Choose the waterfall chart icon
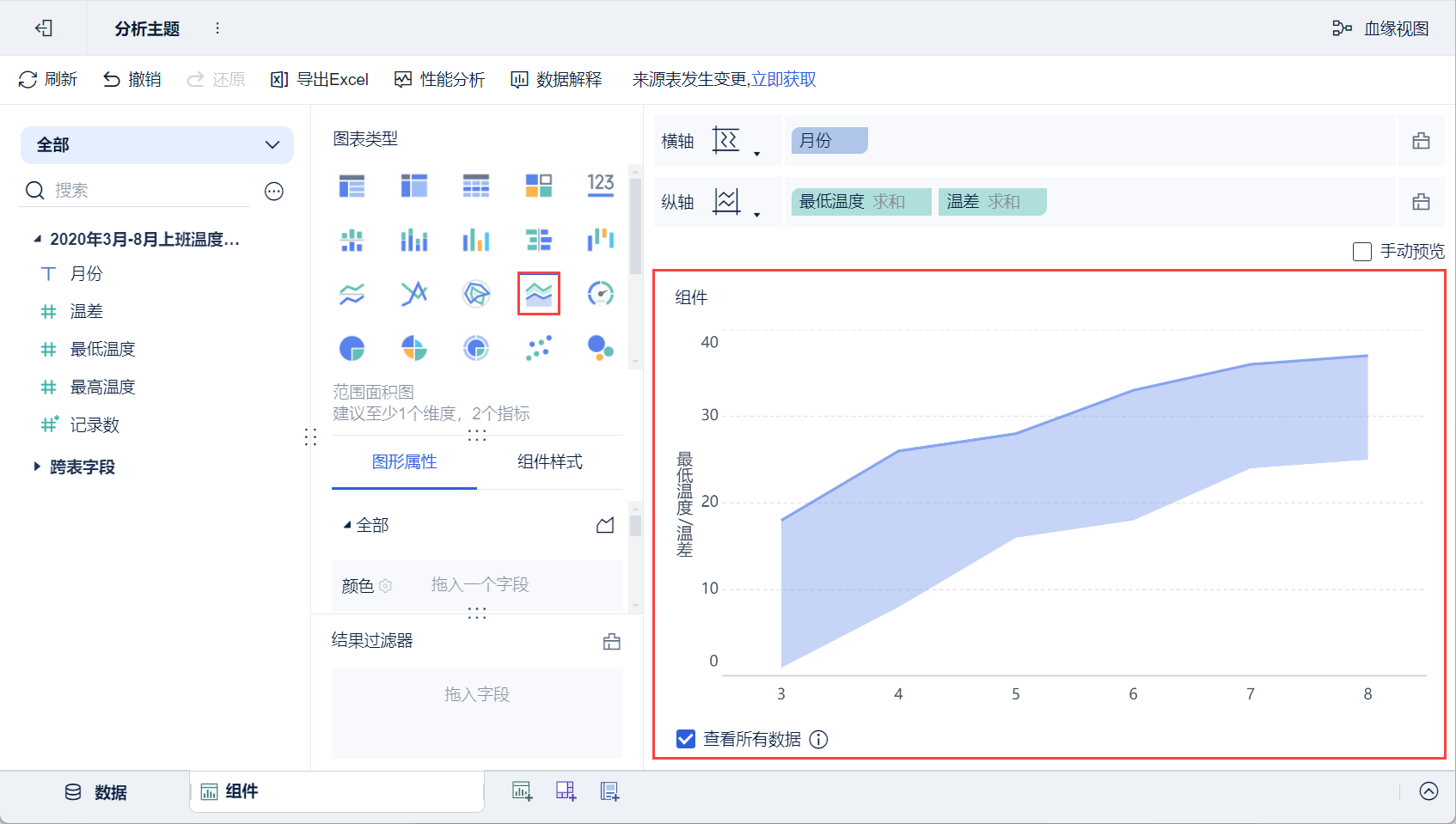This screenshot has width=1456, height=824. point(601,240)
